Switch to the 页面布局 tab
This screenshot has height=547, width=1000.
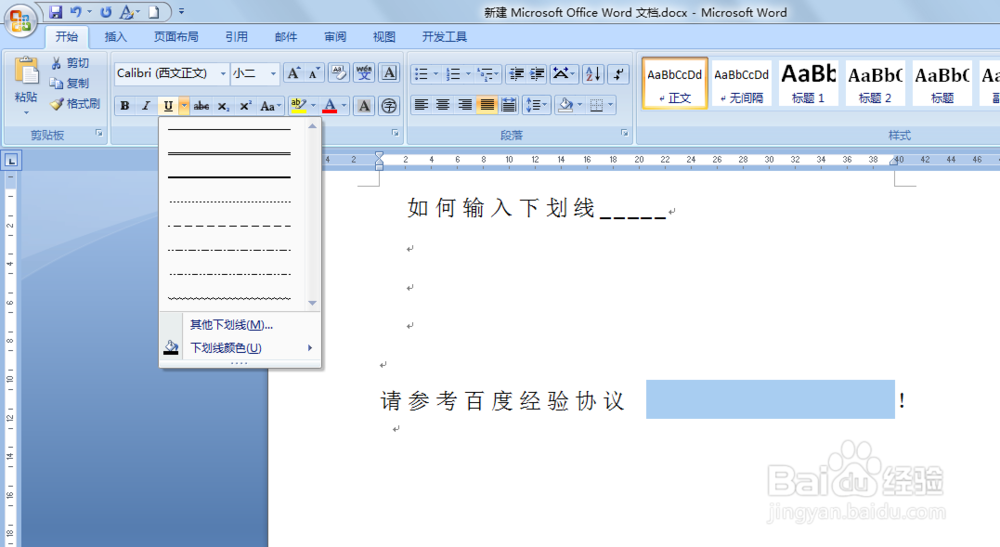176,37
